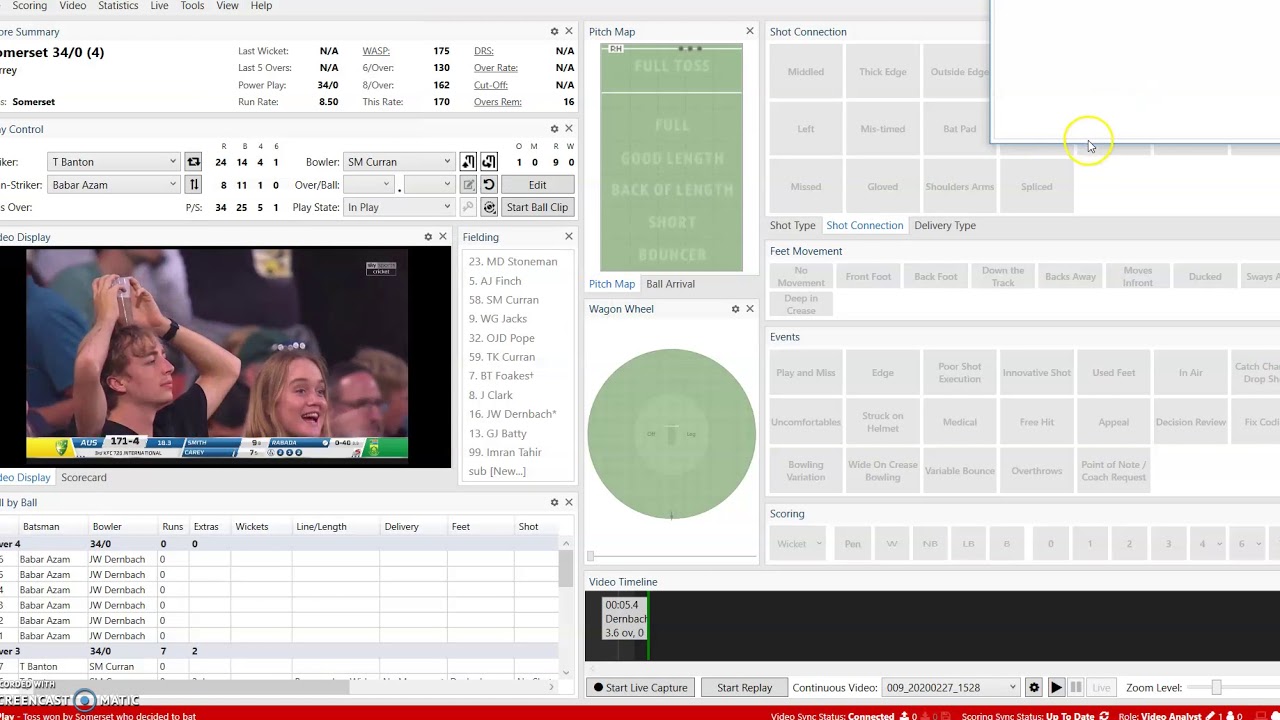This screenshot has height=720, width=1280.
Task: Close the Fielding panel
Action: click(569, 237)
